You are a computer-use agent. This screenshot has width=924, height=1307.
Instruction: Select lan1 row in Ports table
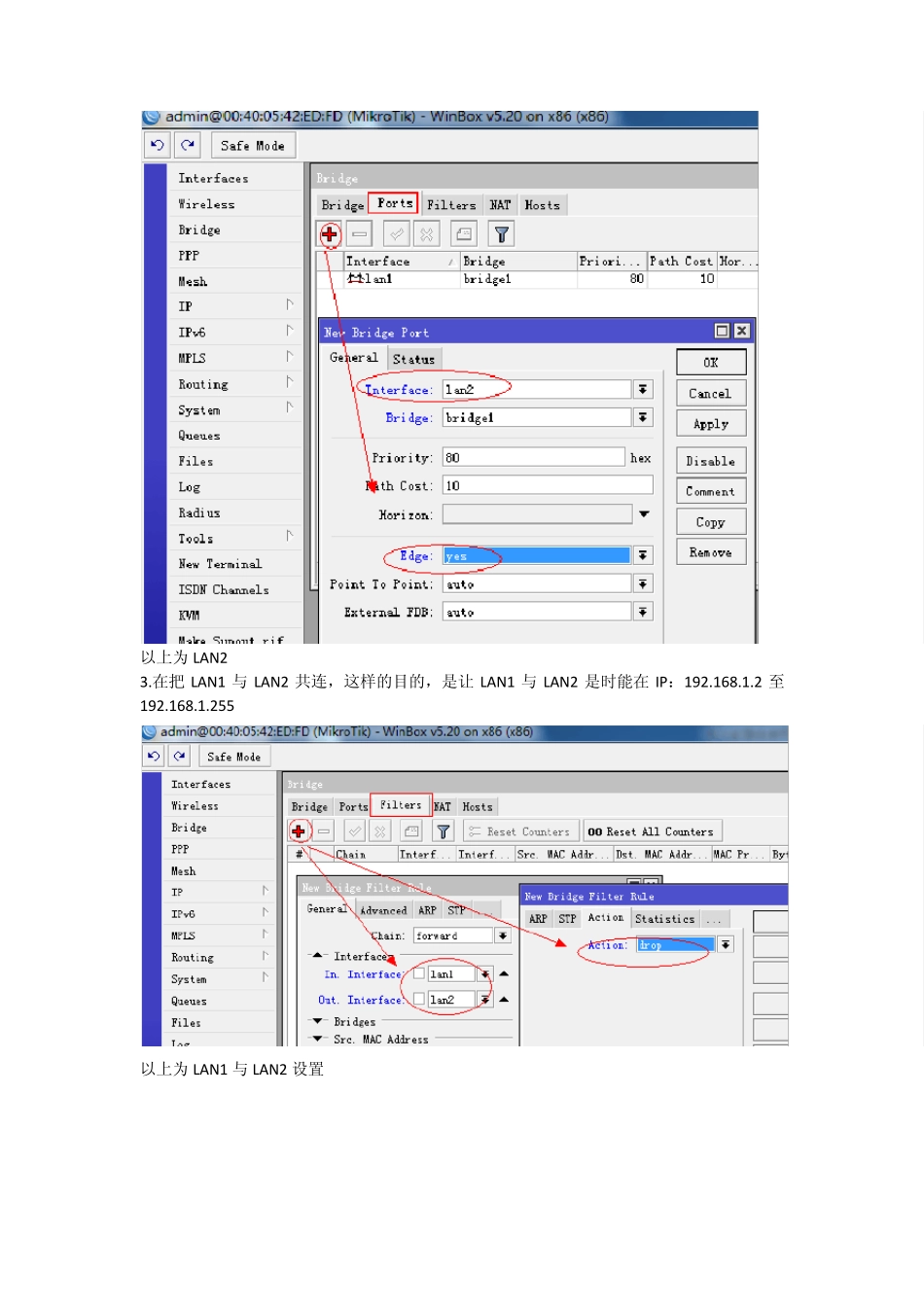(x=537, y=279)
